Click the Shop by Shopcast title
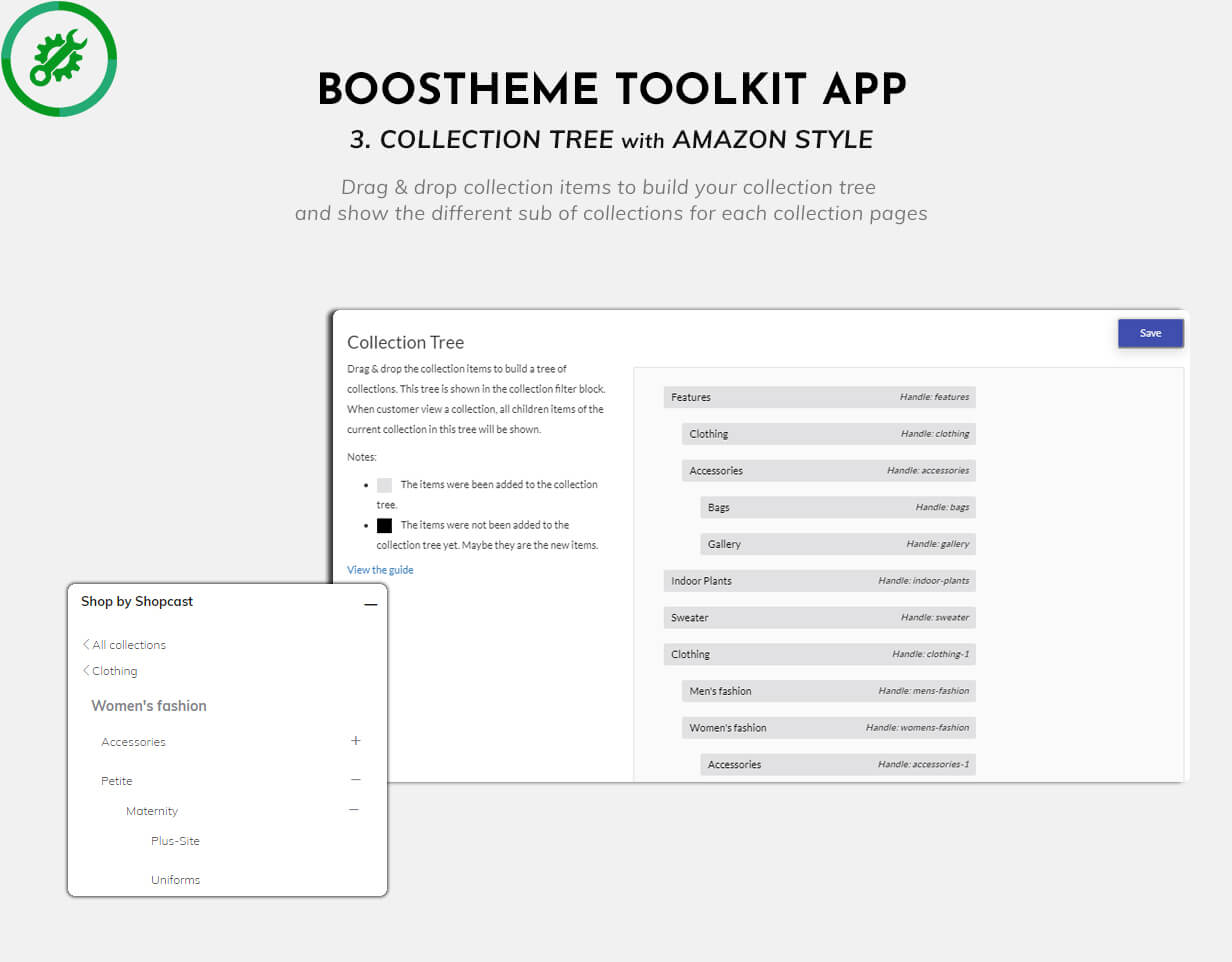The height and width of the screenshot is (962, 1232). click(x=137, y=602)
